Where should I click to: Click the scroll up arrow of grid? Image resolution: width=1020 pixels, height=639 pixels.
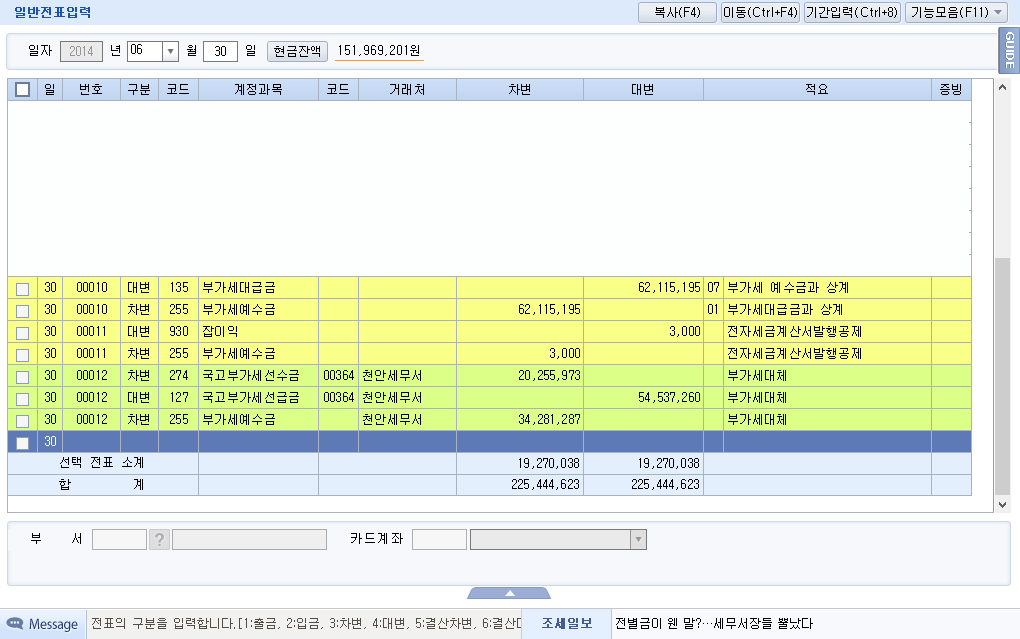tap(1002, 87)
